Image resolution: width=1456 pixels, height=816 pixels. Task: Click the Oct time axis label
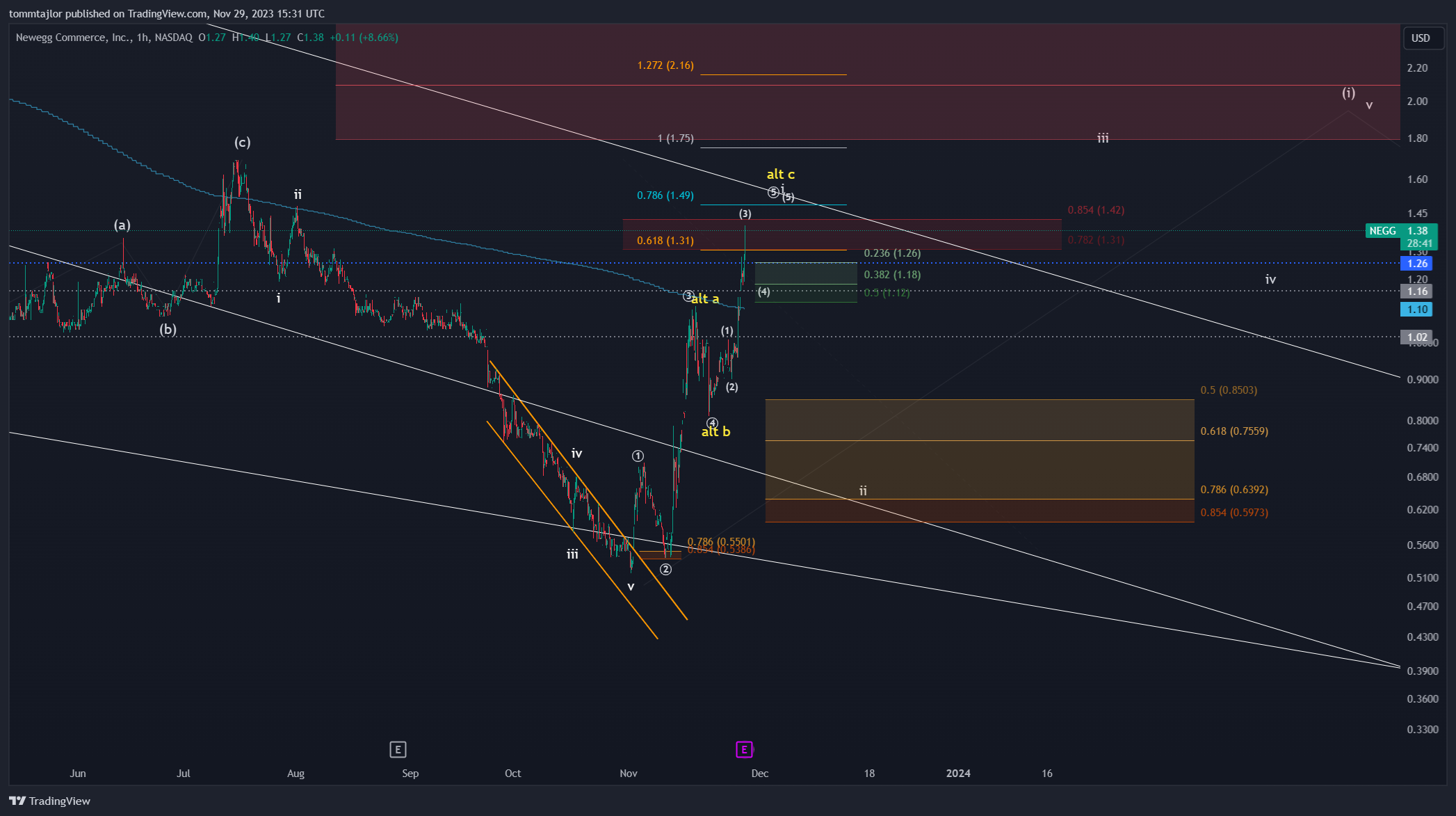(512, 773)
